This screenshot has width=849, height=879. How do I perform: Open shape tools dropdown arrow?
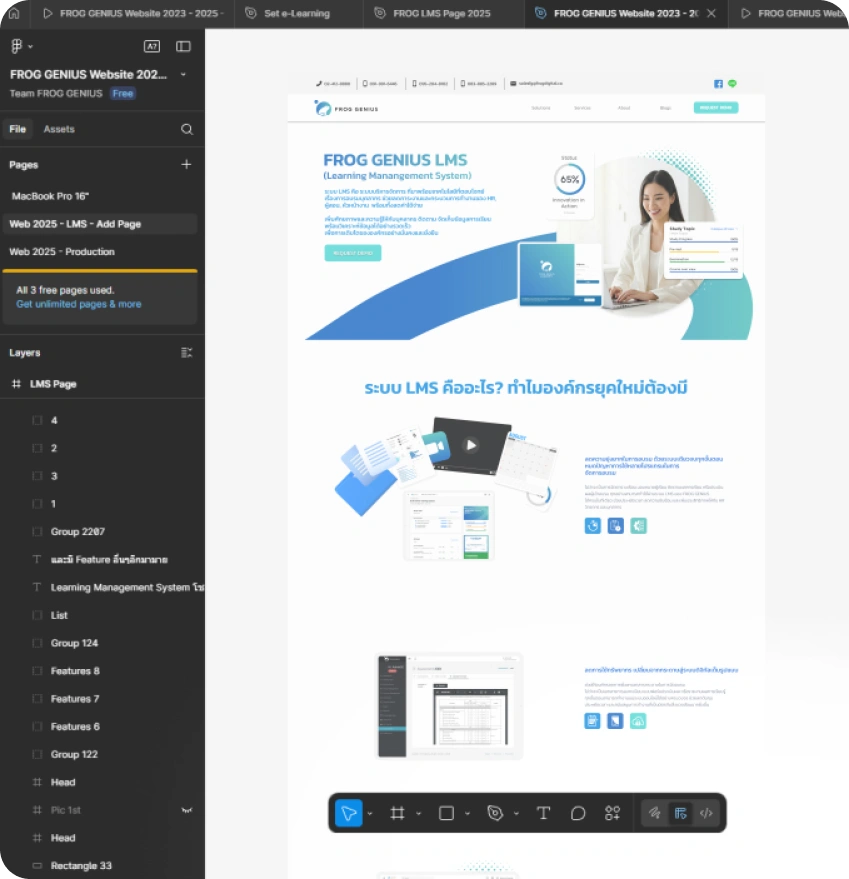(467, 813)
